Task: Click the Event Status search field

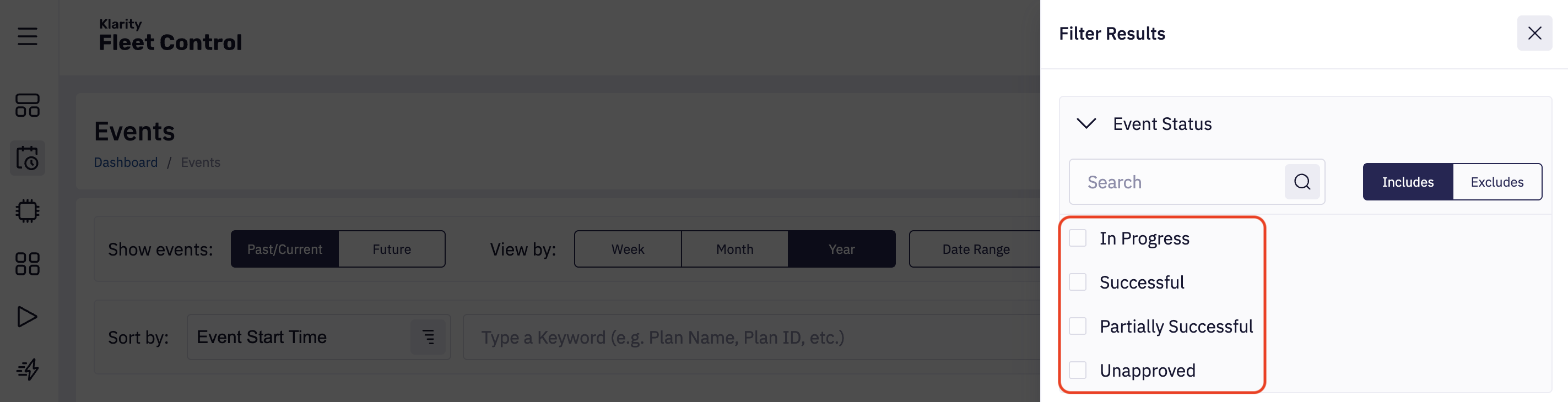Action: (x=1178, y=182)
